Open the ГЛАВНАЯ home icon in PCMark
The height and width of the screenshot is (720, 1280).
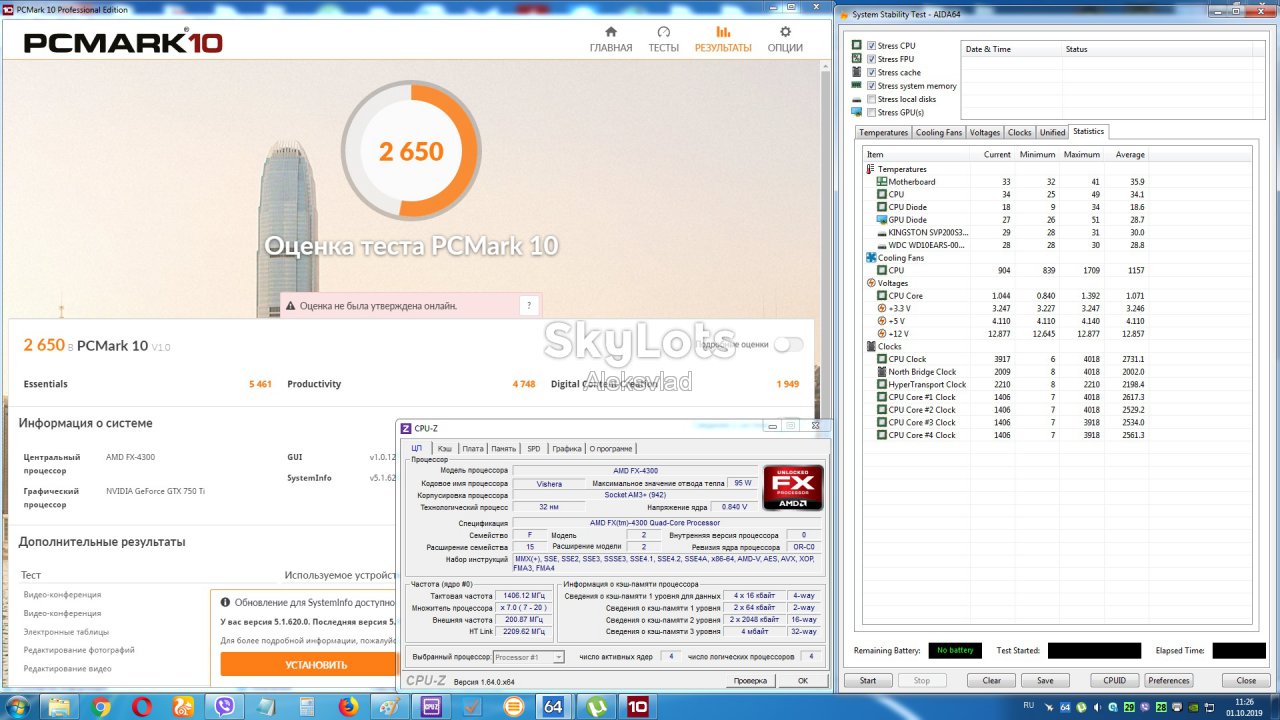(x=611, y=32)
